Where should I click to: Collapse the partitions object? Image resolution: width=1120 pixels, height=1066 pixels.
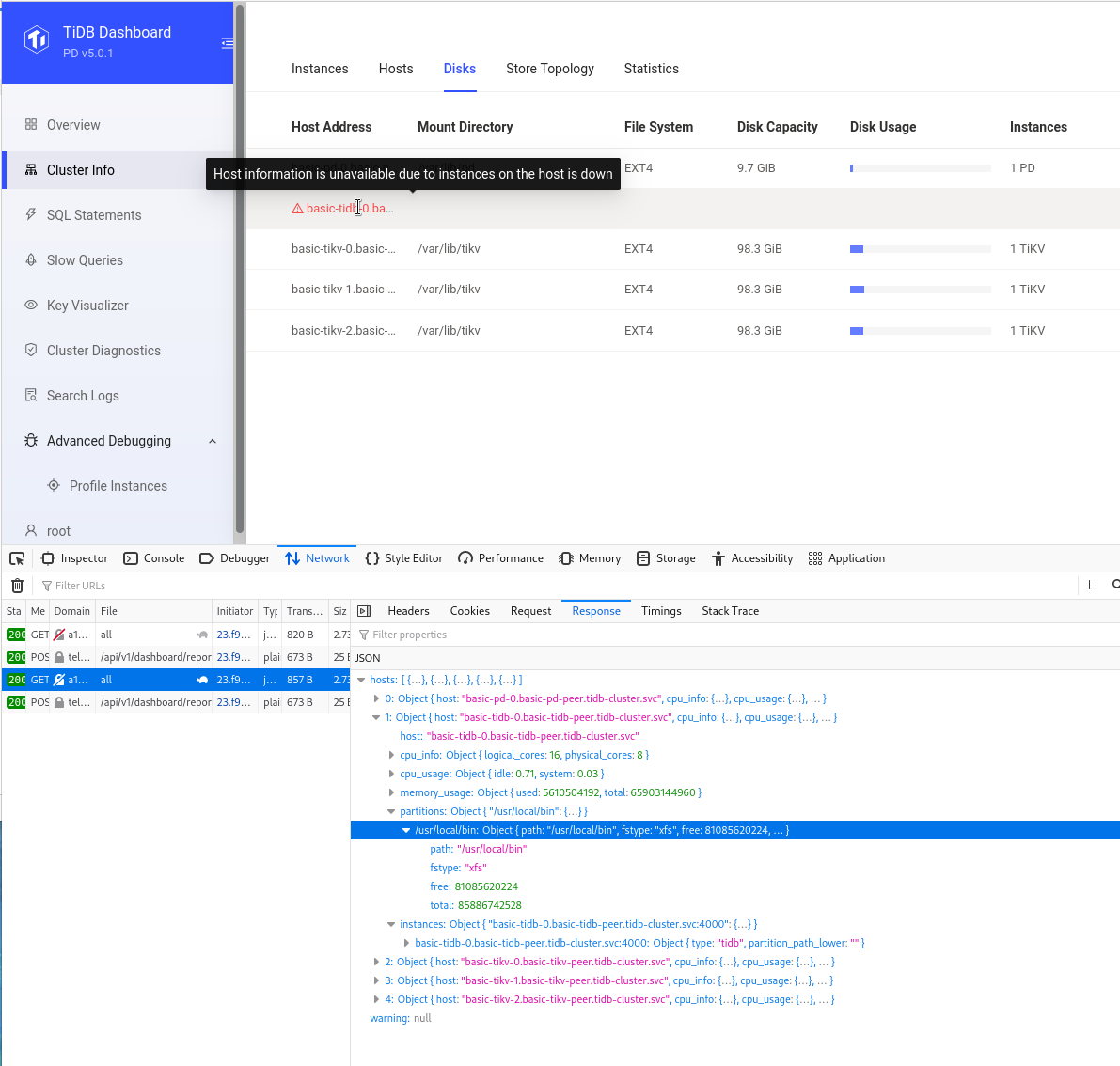pyautogui.click(x=391, y=812)
